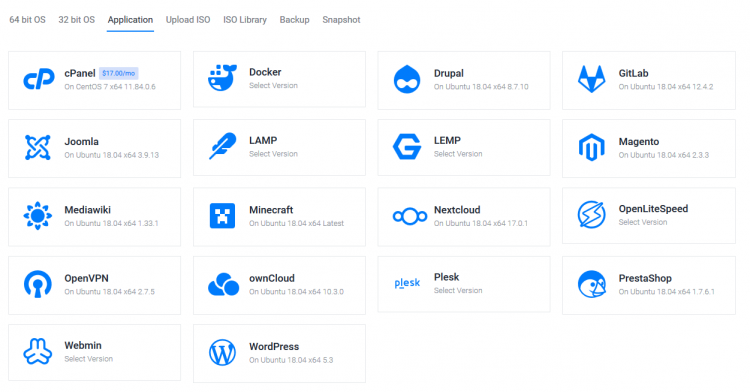This screenshot has height=392, width=750.
Task: Click the Docker whale icon
Action: pos(222,78)
